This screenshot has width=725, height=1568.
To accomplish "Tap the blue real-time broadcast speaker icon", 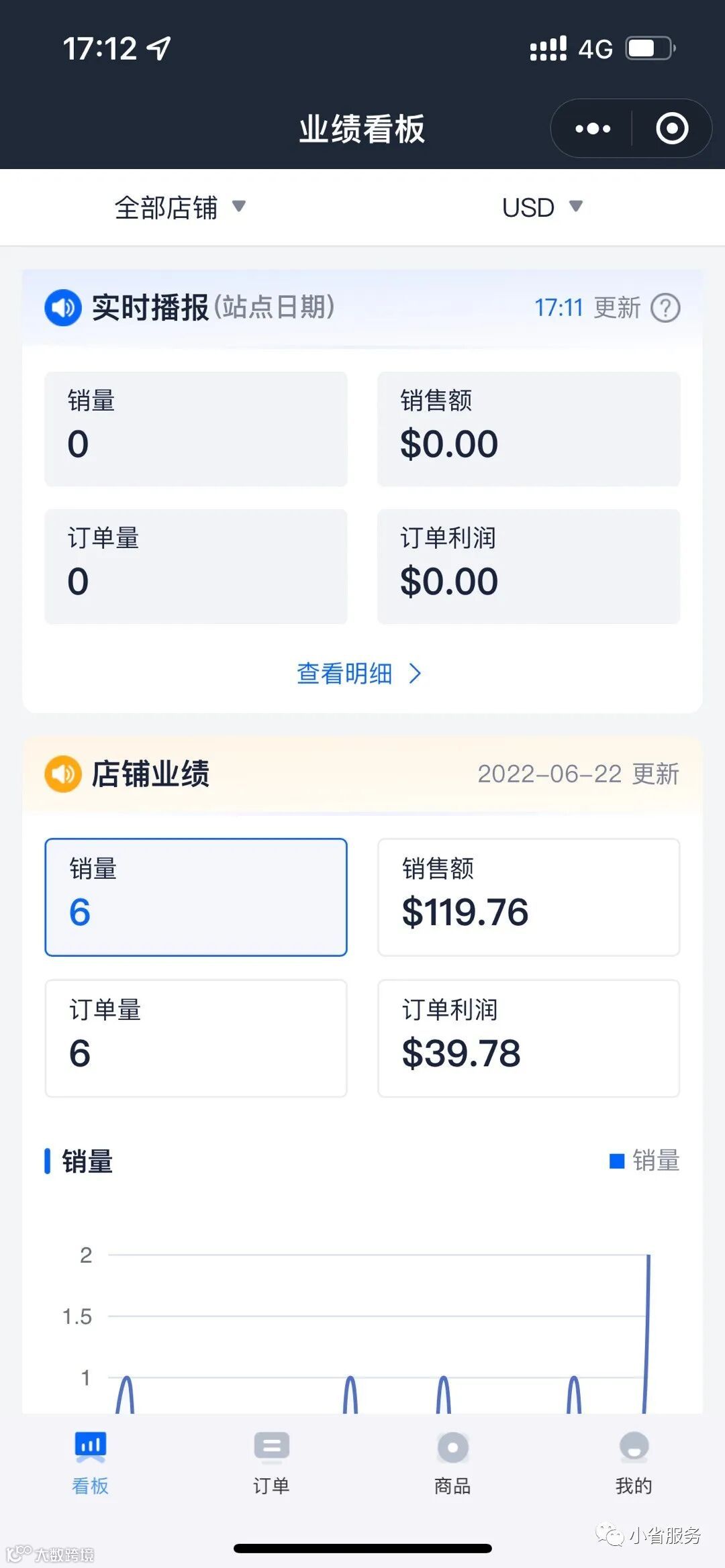I will pyautogui.click(x=63, y=308).
